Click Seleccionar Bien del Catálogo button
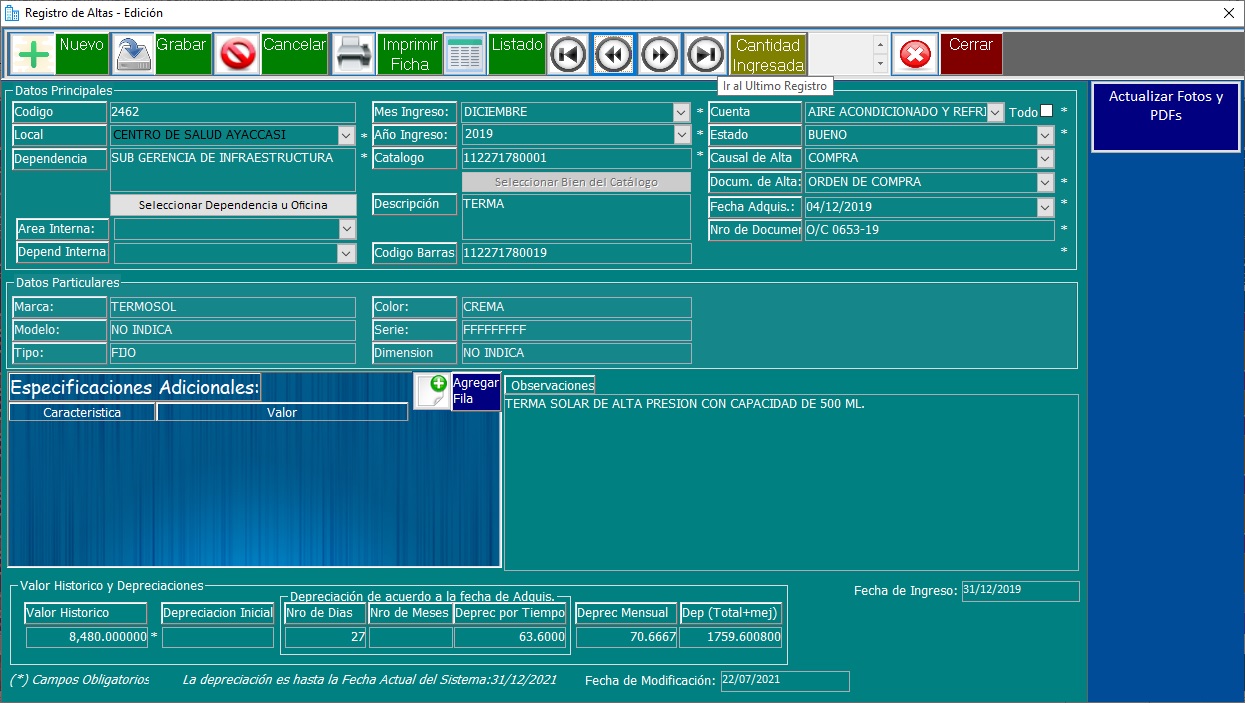Screen dimensions: 1245x703 click(576, 182)
